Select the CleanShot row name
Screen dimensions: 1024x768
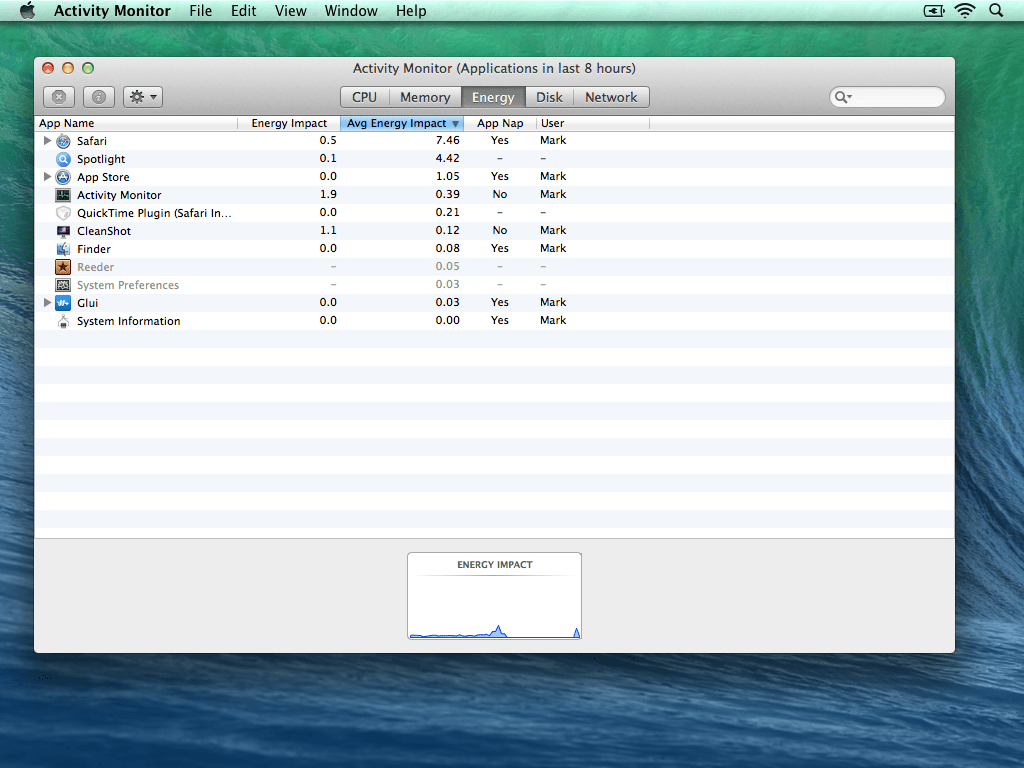click(104, 231)
